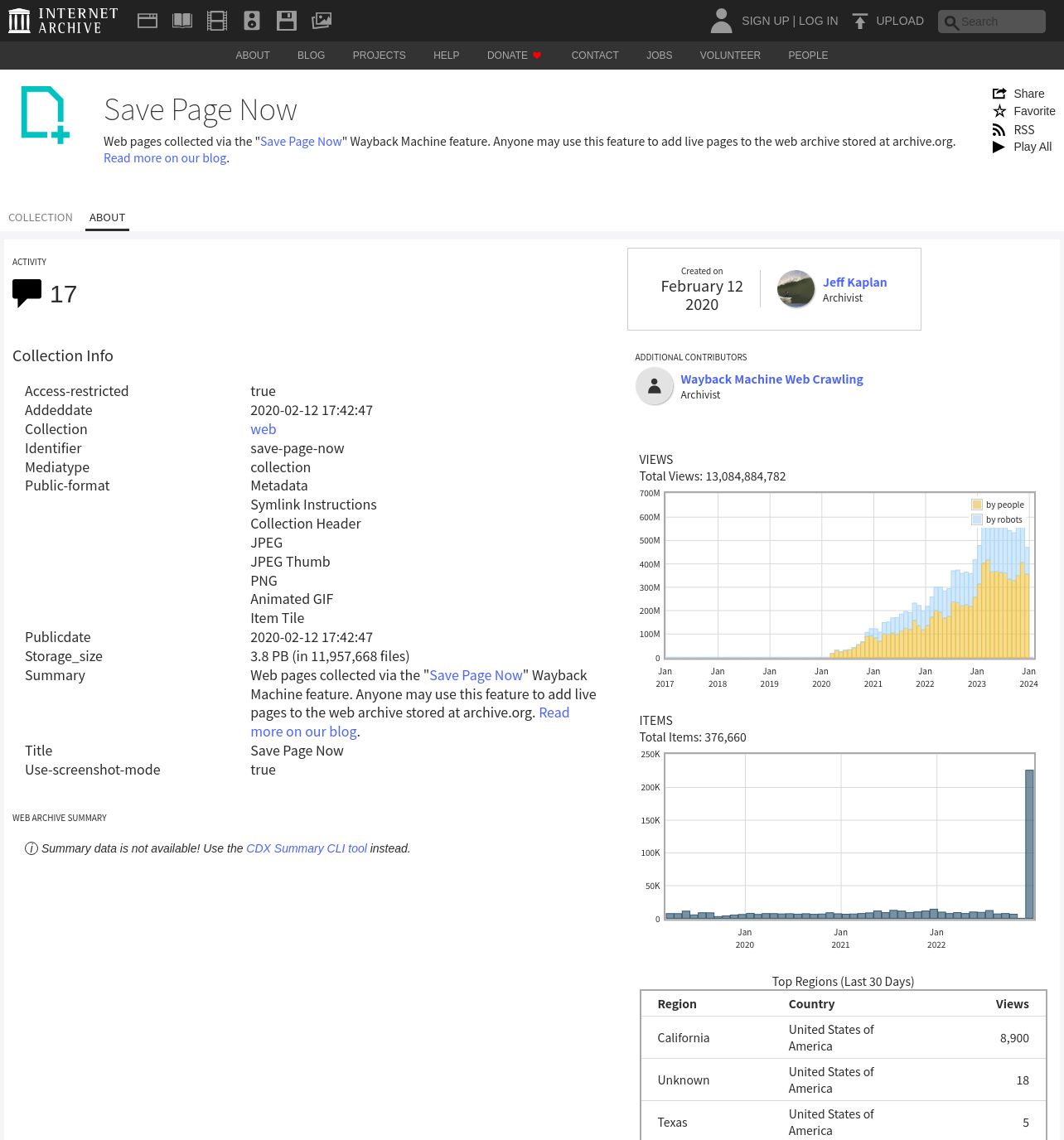1064x1140 pixels.
Task: Open the web collection link
Action: [x=264, y=429]
